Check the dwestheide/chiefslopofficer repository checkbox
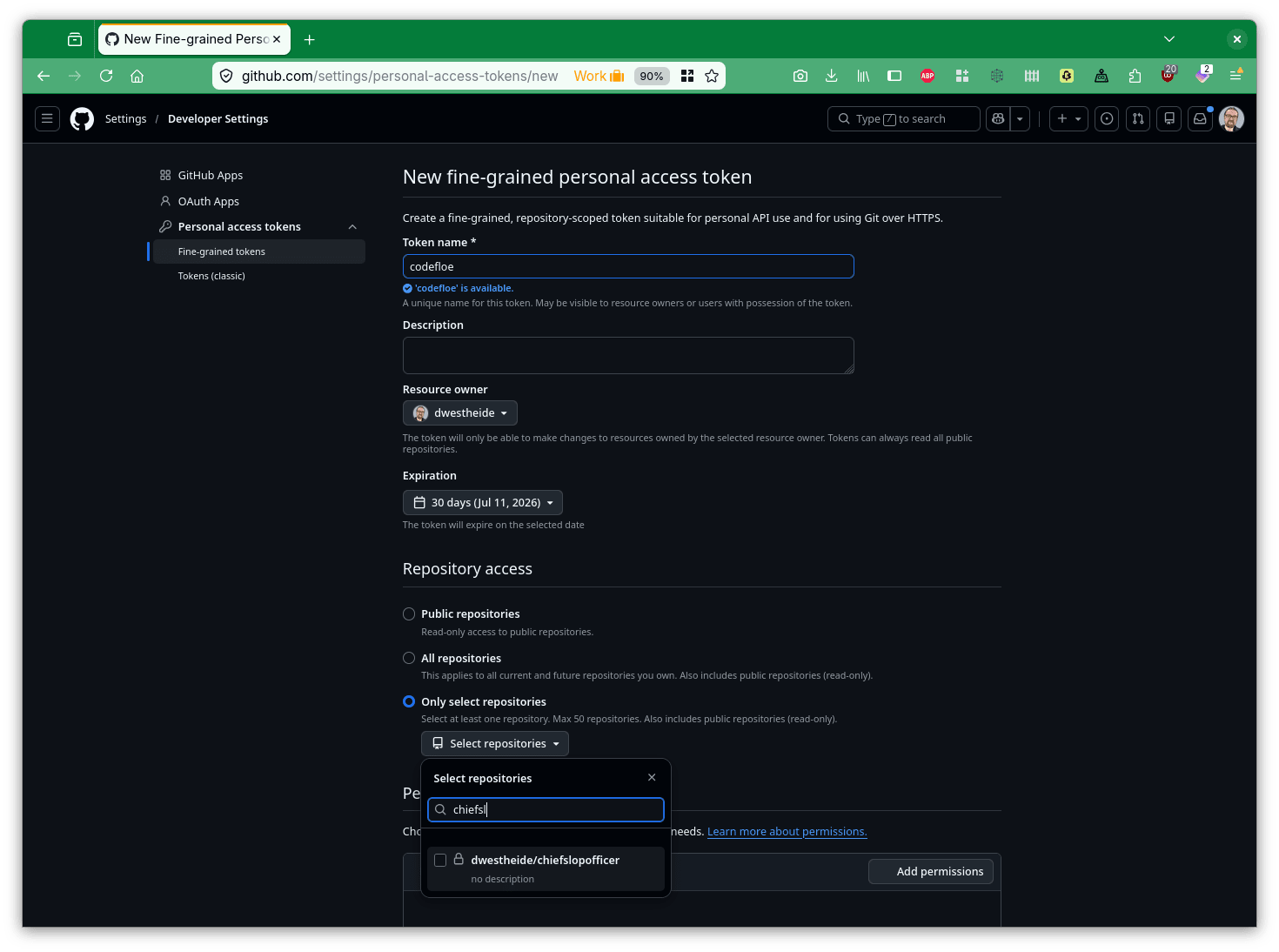Image resolution: width=1279 pixels, height=952 pixels. point(440,860)
